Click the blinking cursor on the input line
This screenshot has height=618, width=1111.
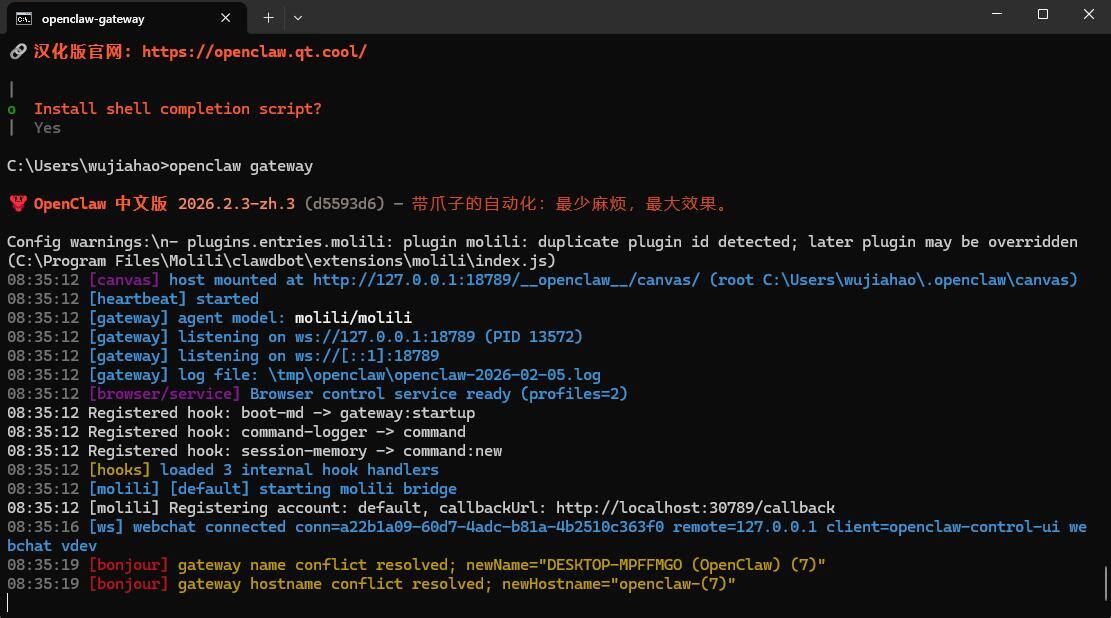click(9, 602)
